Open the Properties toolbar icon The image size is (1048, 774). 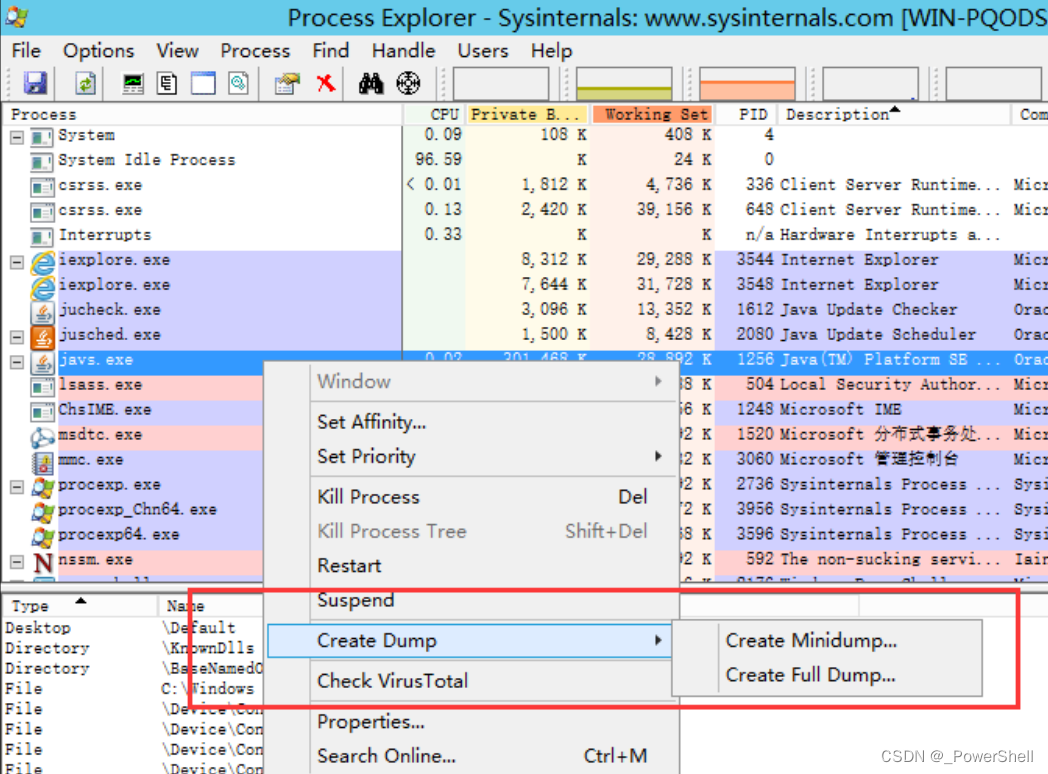[287, 84]
